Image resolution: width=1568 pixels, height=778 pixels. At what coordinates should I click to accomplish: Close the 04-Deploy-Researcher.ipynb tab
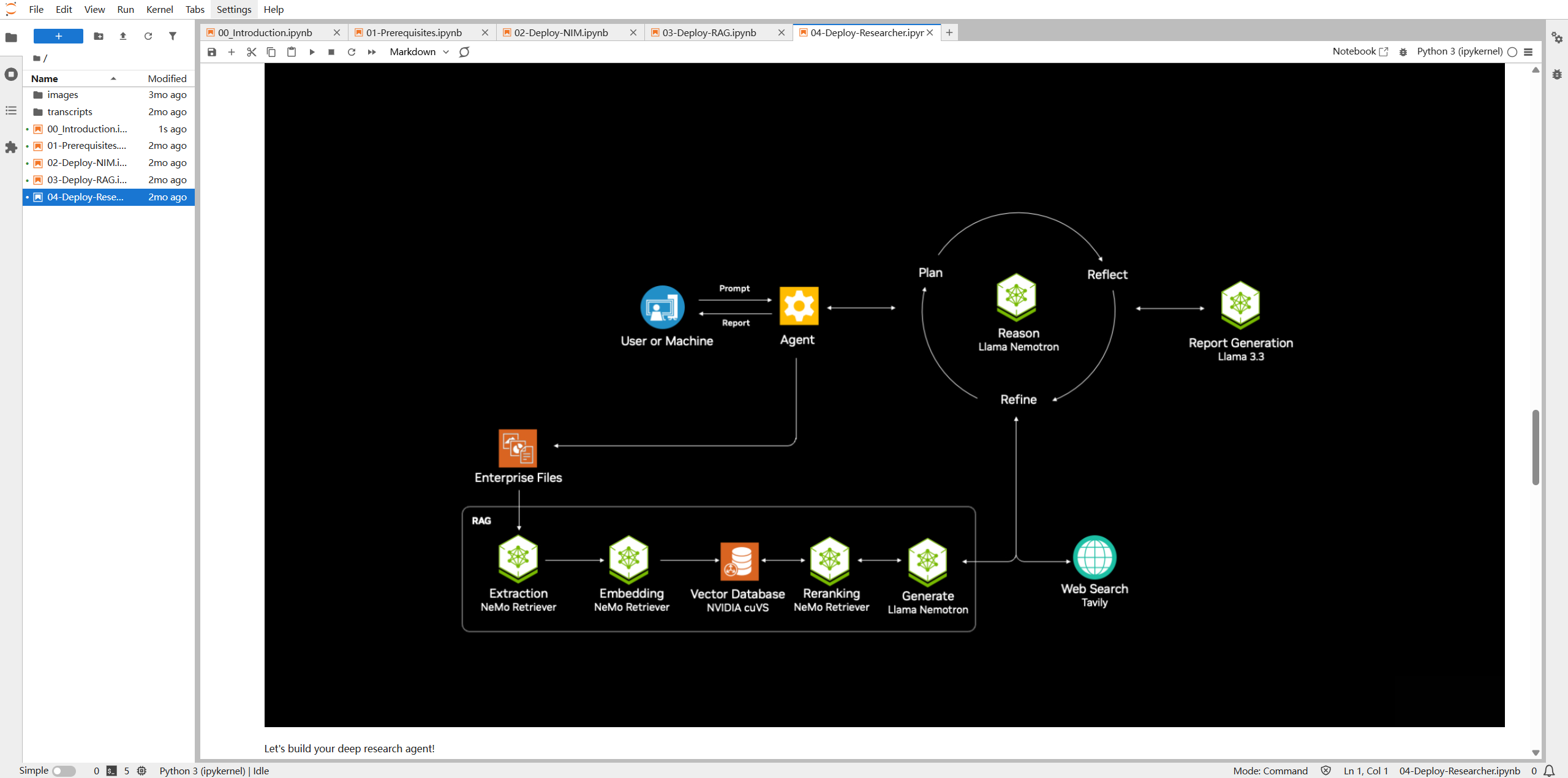coord(930,32)
